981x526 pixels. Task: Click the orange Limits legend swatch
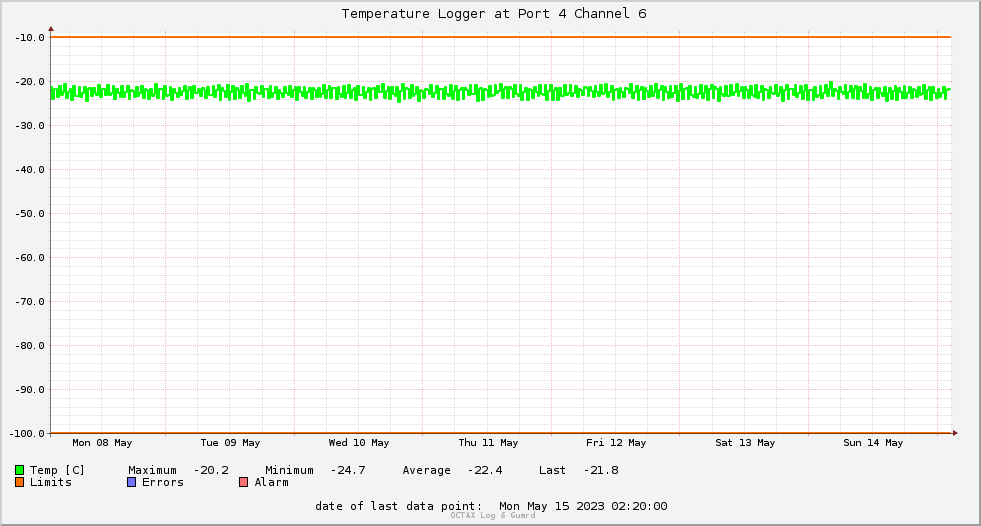click(19, 482)
